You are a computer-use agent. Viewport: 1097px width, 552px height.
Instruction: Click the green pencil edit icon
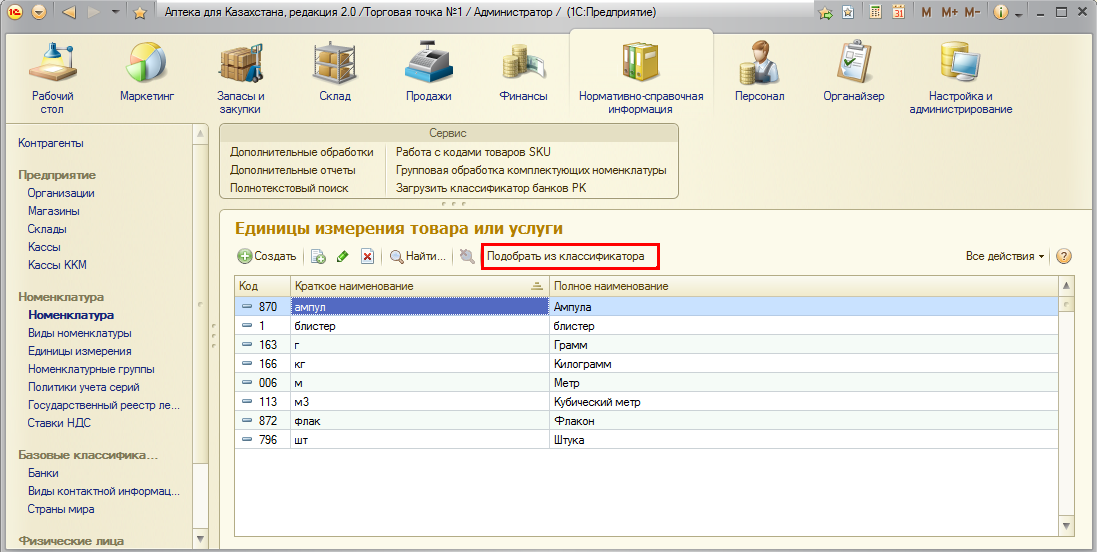343,257
